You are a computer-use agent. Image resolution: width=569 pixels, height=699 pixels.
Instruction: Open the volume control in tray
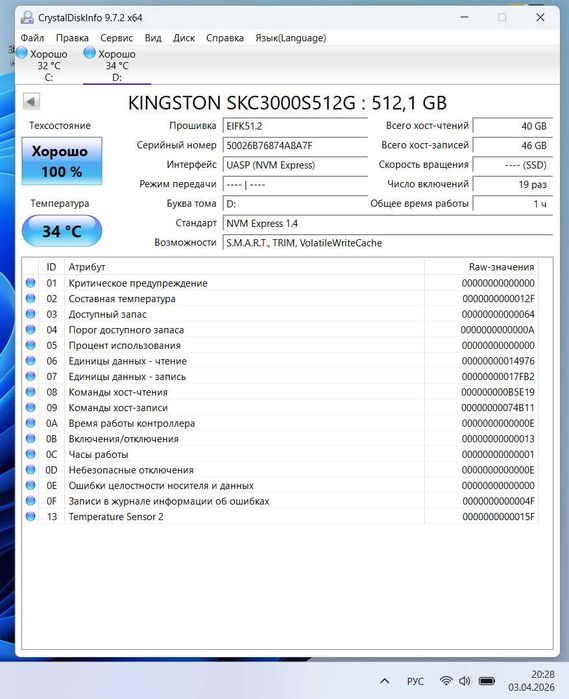pos(465,681)
